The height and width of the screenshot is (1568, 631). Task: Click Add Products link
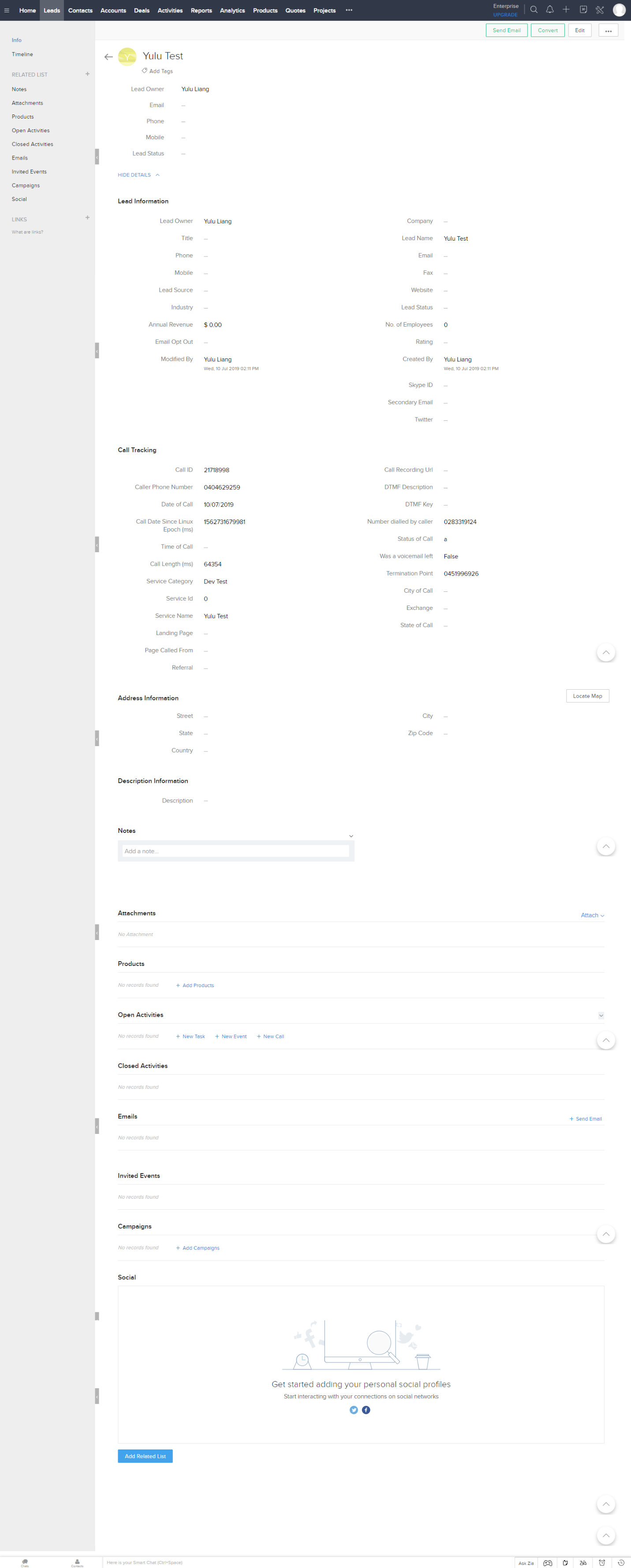(x=195, y=985)
